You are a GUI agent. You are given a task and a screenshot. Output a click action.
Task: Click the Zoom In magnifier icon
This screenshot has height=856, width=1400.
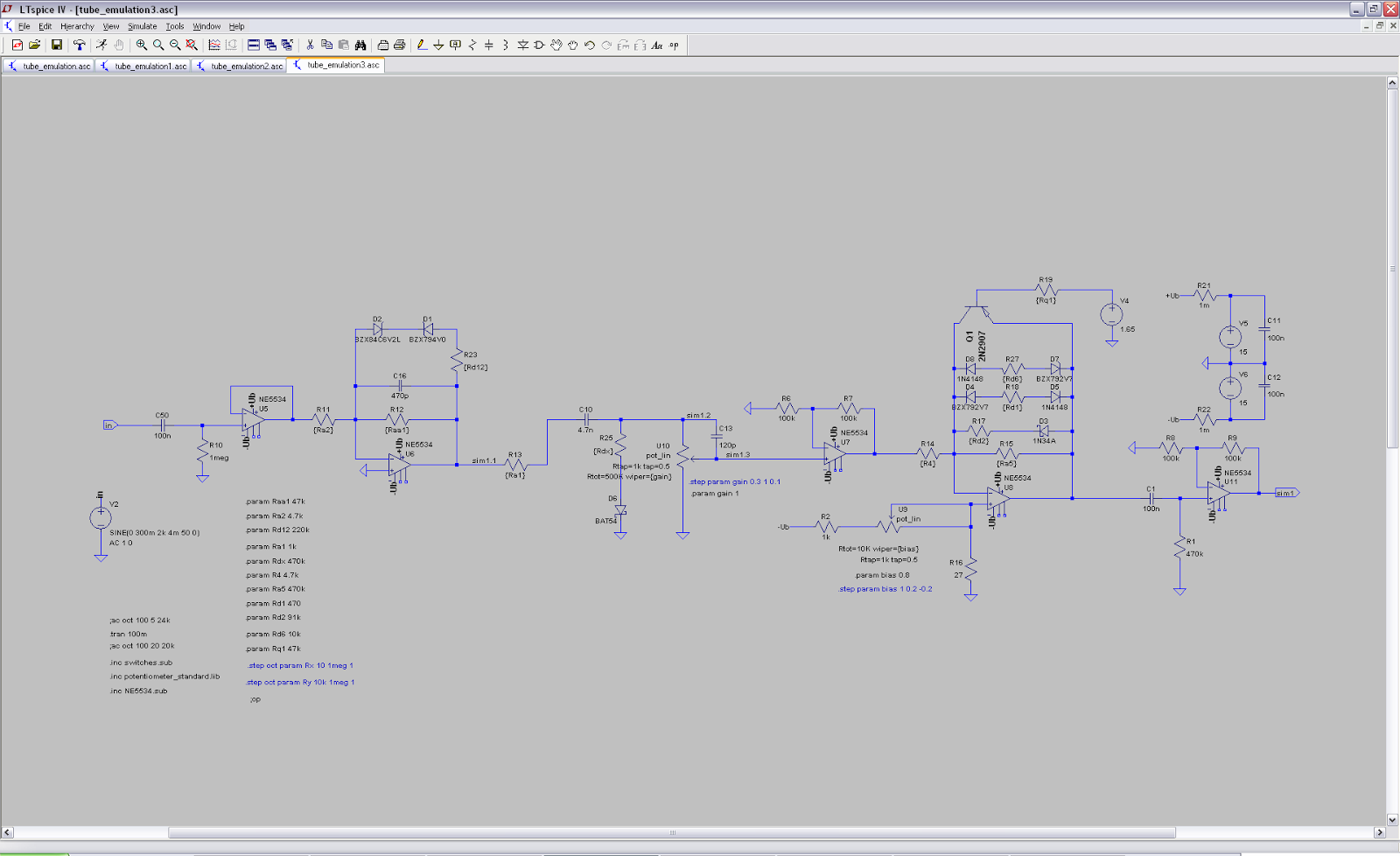[142, 45]
